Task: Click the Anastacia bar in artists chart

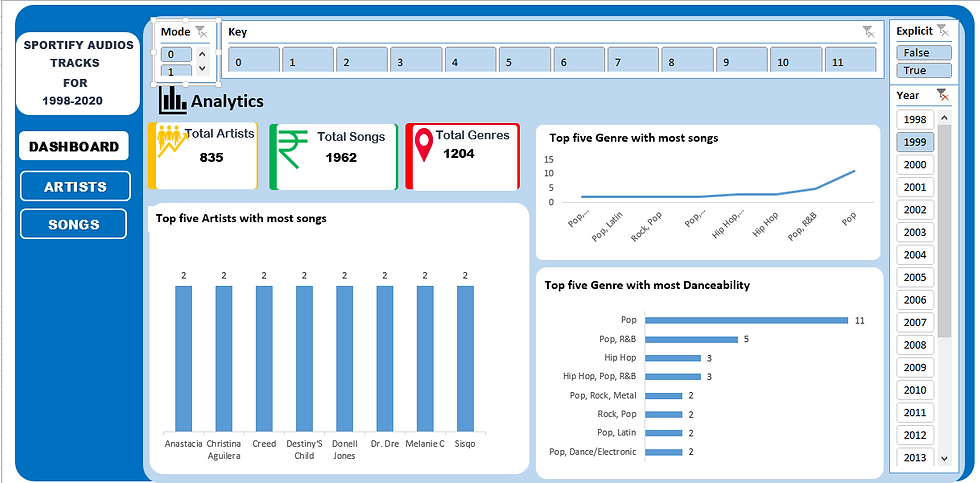Action: tap(184, 359)
